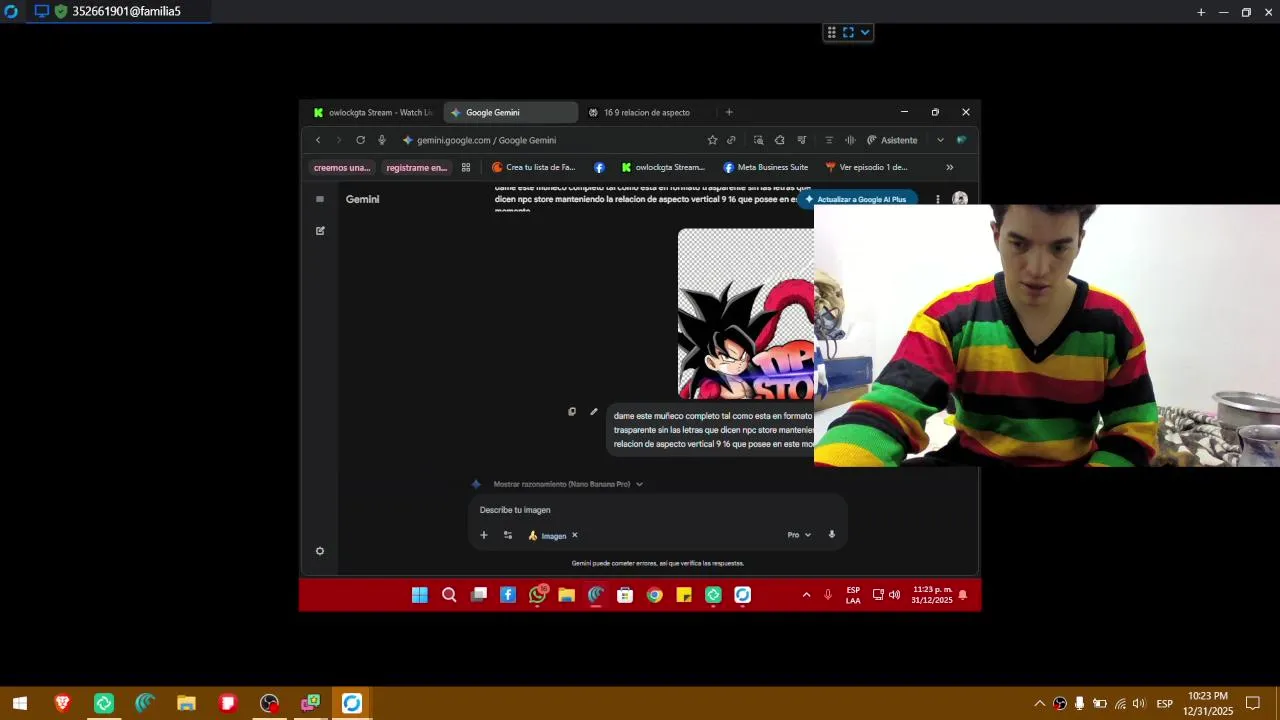Open WhatsApp on the remote taskbar
The image size is (1280, 720).
(538, 595)
